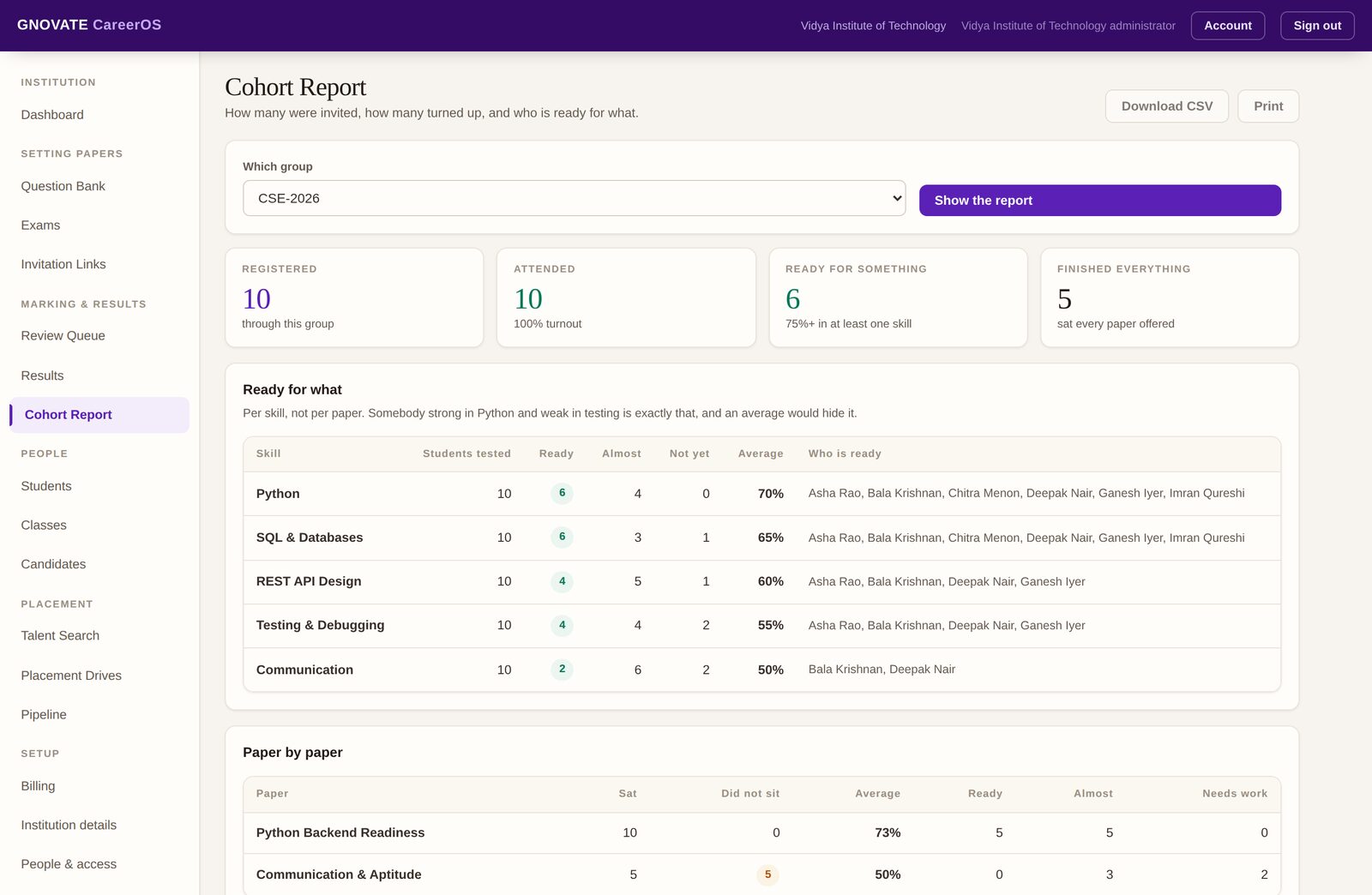Click Vidya Institute of Technology in header
The width and height of the screenshot is (1372, 895).
tap(873, 26)
